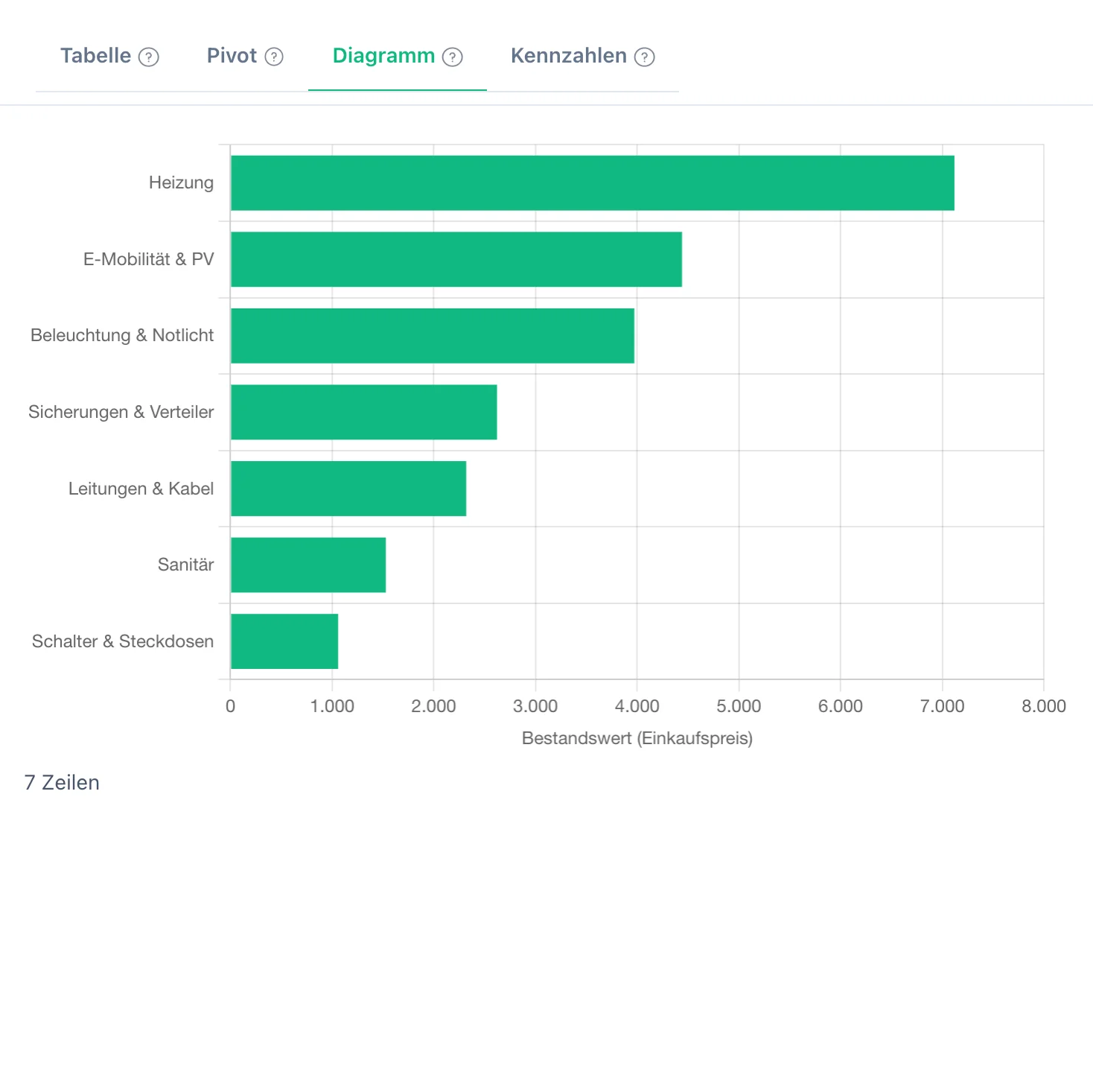Click the Schalter & Steckdosen bar
The image size is (1093, 1092).
point(284,641)
